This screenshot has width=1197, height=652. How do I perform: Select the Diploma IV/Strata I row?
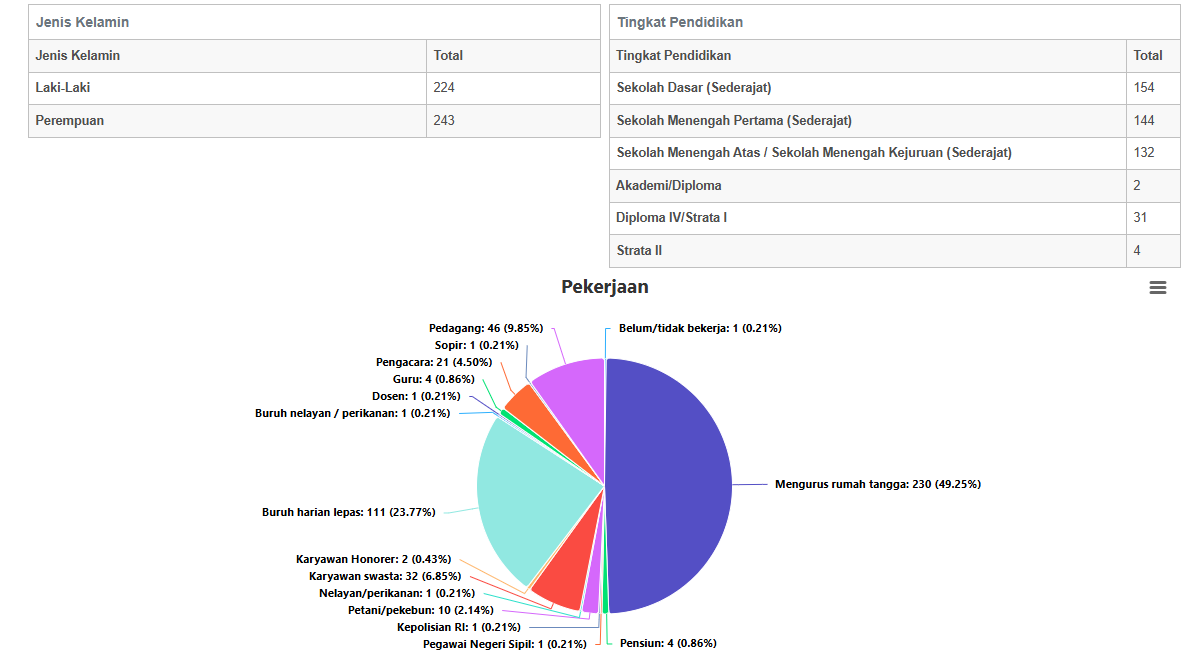[x=895, y=218]
